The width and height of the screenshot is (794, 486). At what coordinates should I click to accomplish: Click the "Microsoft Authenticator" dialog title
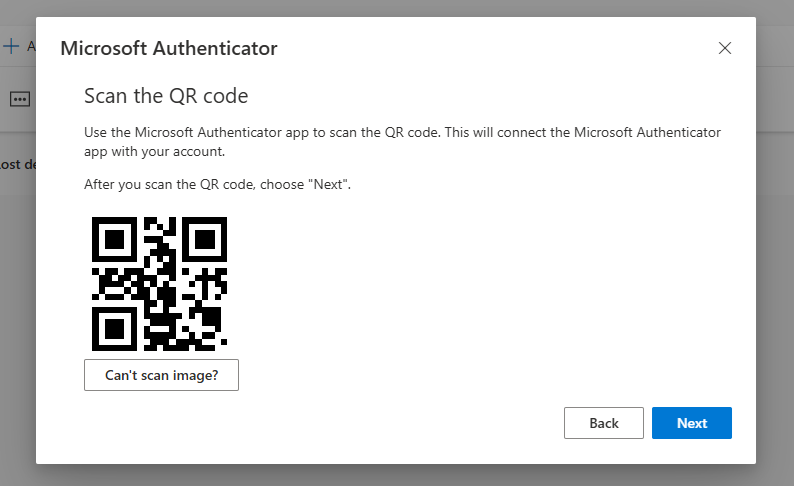click(x=169, y=48)
